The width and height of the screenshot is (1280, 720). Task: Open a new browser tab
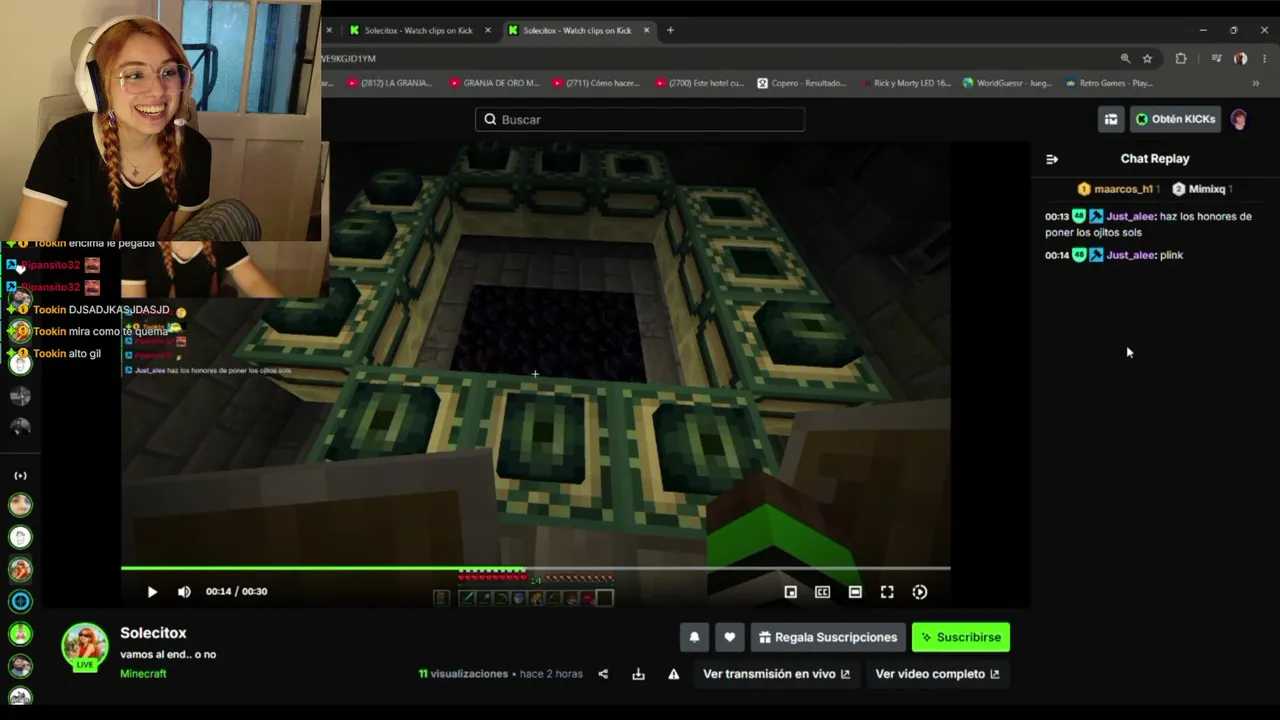[670, 30]
